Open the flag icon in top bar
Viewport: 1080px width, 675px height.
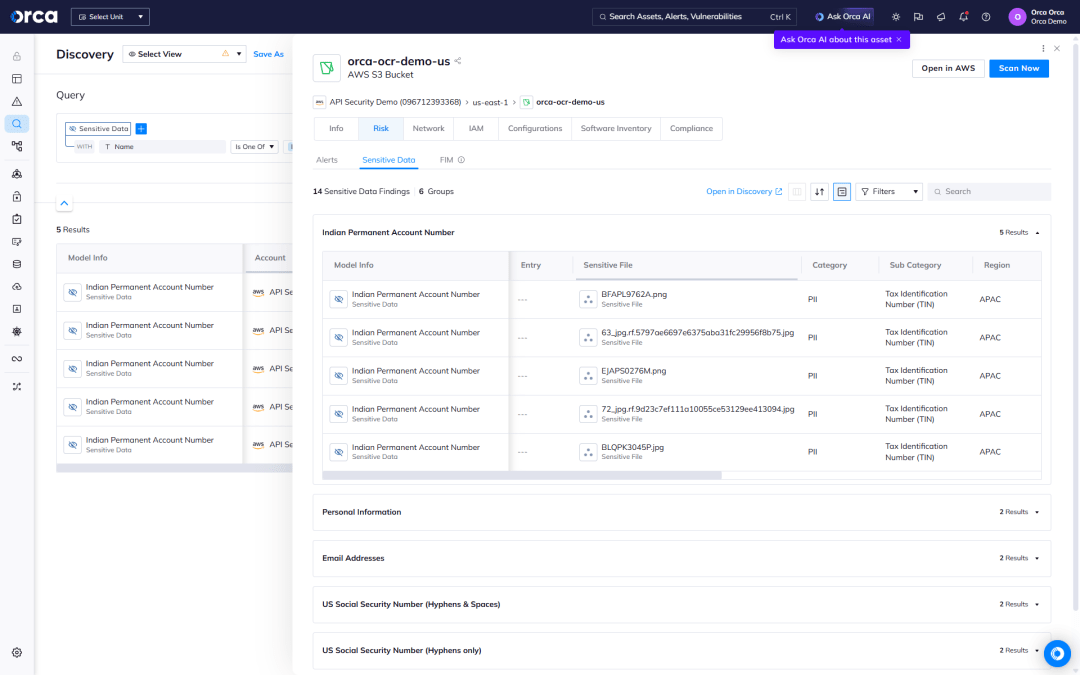[918, 17]
